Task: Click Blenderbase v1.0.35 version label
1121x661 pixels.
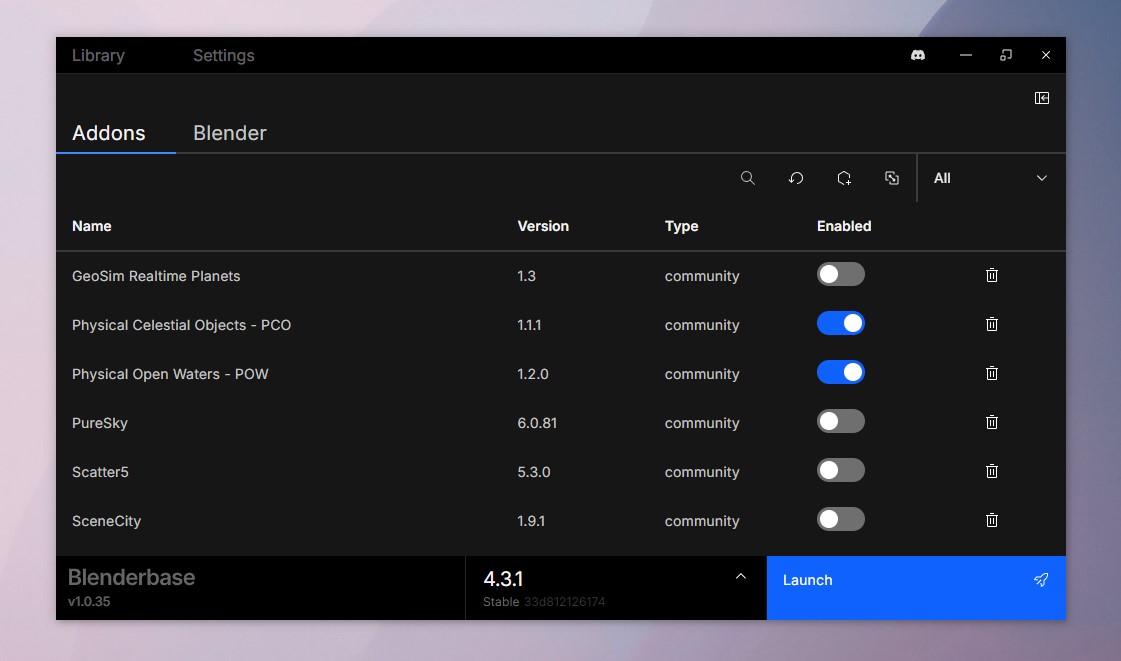Action: [x=89, y=602]
